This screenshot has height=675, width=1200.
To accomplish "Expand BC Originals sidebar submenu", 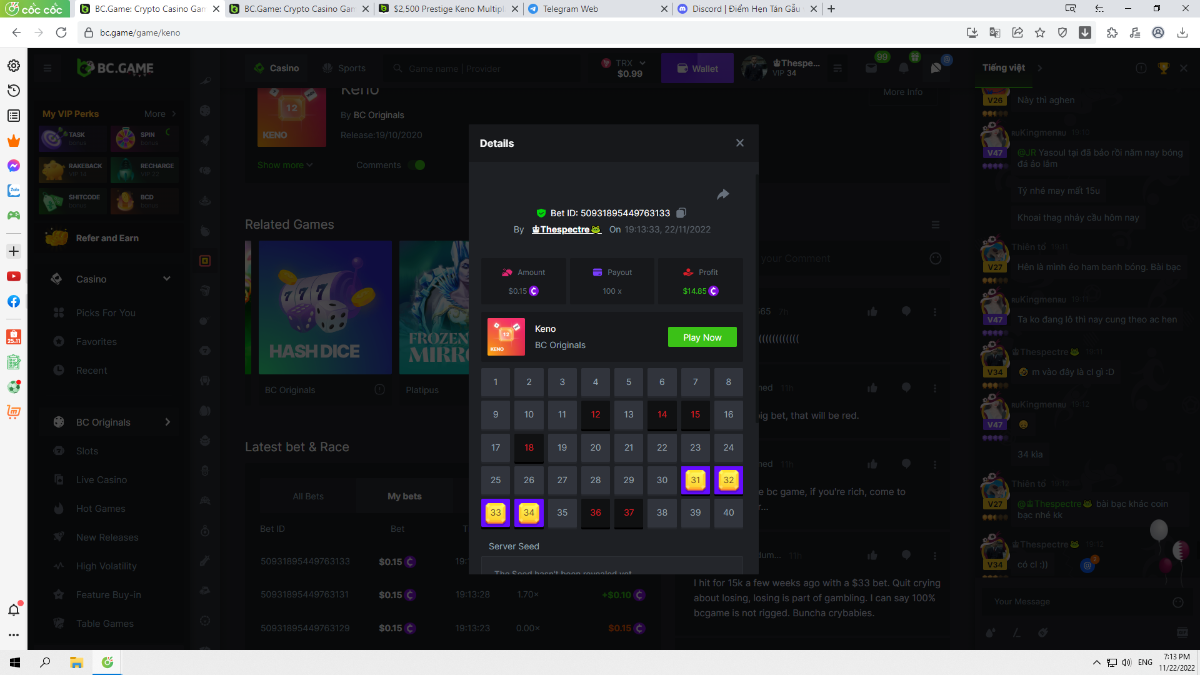I will tap(167, 422).
